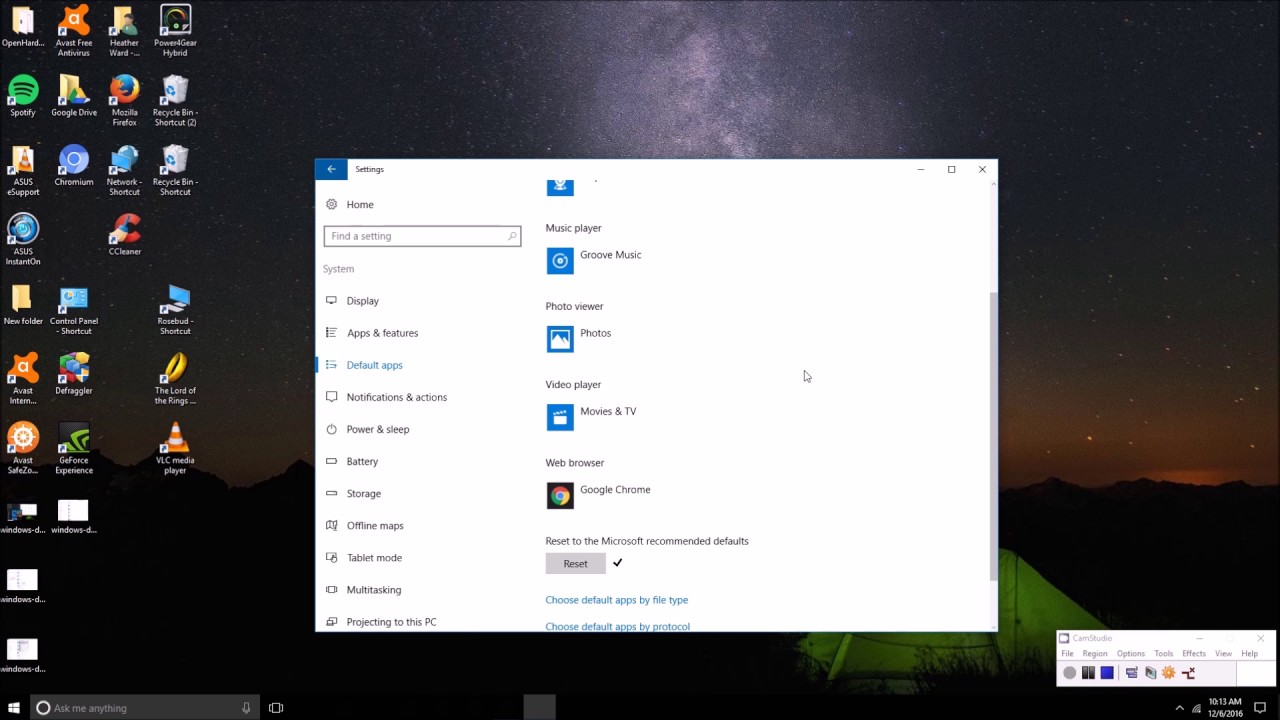Expand the hidden system tray icons

tap(1179, 708)
